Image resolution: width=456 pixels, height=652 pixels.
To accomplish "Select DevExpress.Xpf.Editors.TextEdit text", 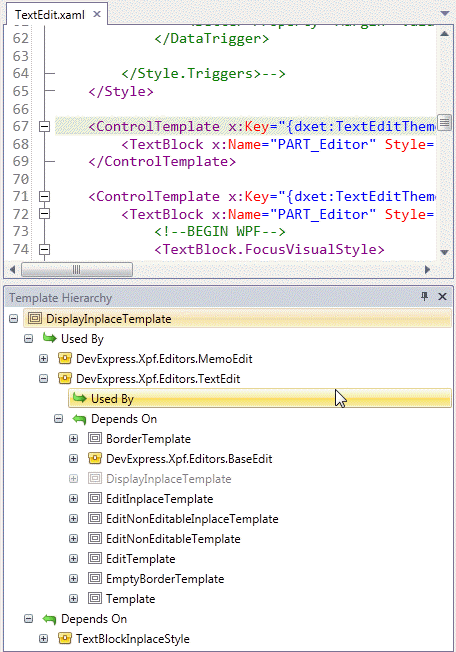I will [x=158, y=379].
